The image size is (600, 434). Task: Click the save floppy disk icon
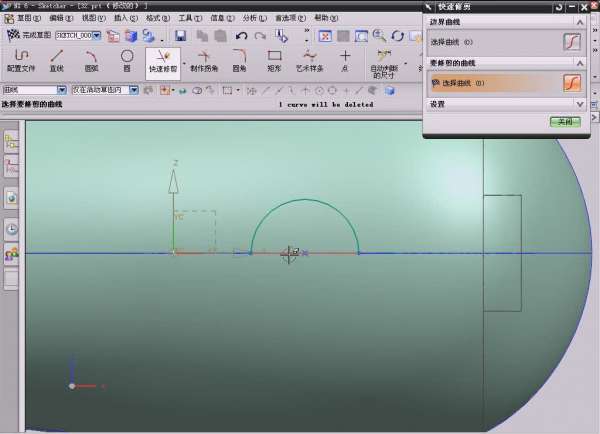pos(180,35)
